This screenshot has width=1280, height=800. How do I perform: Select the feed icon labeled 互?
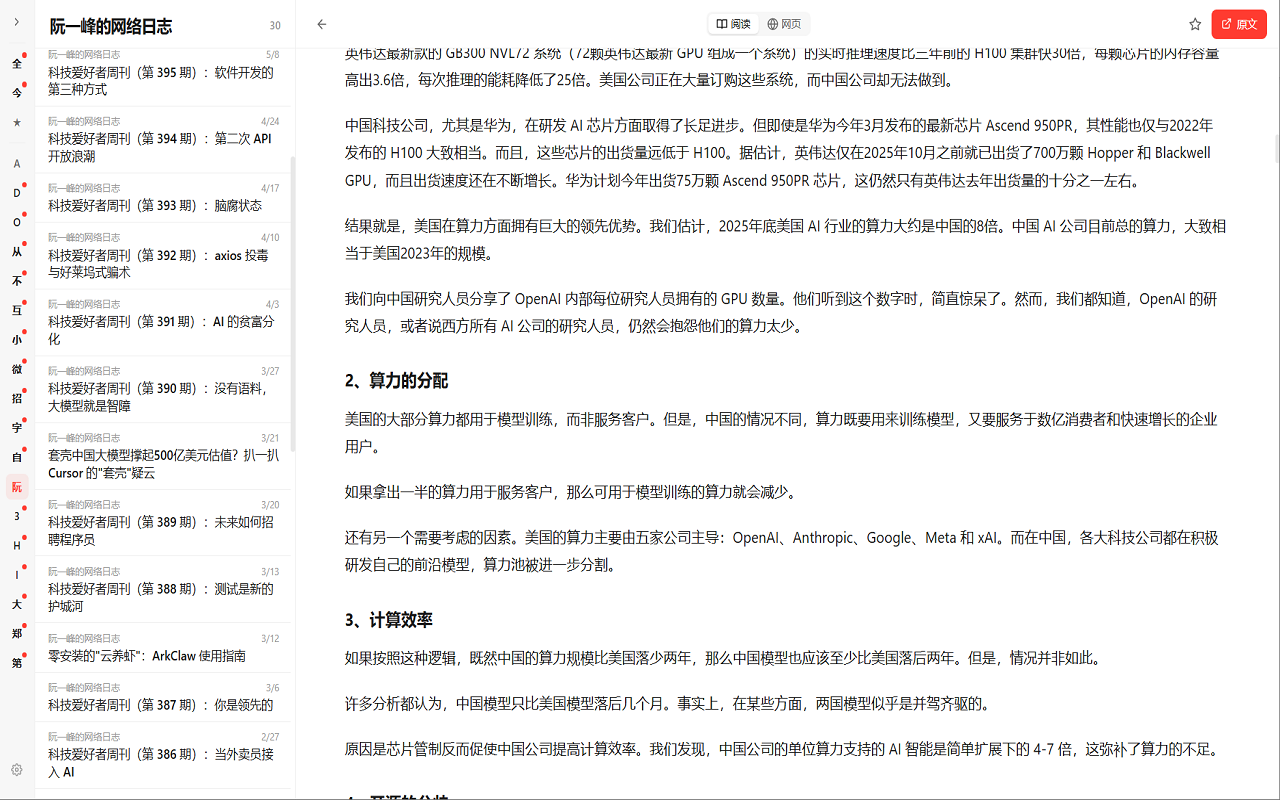pyautogui.click(x=17, y=310)
